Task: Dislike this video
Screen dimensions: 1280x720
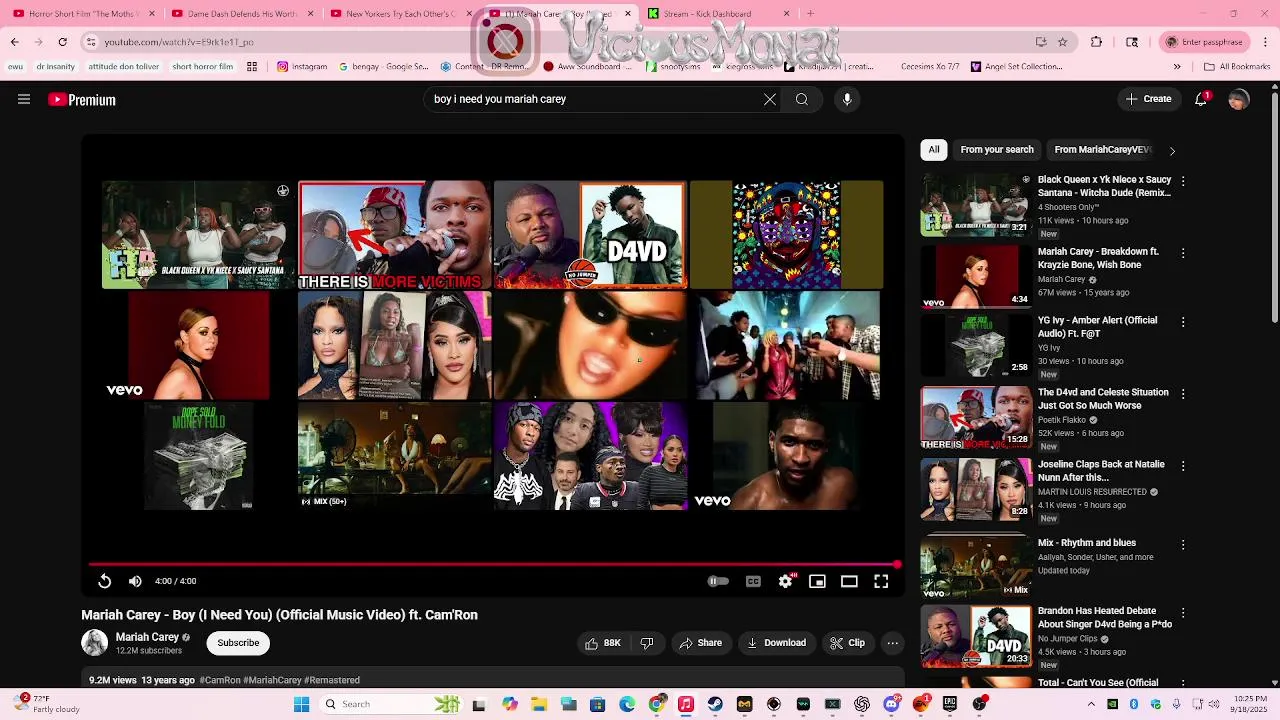Action: [646, 643]
